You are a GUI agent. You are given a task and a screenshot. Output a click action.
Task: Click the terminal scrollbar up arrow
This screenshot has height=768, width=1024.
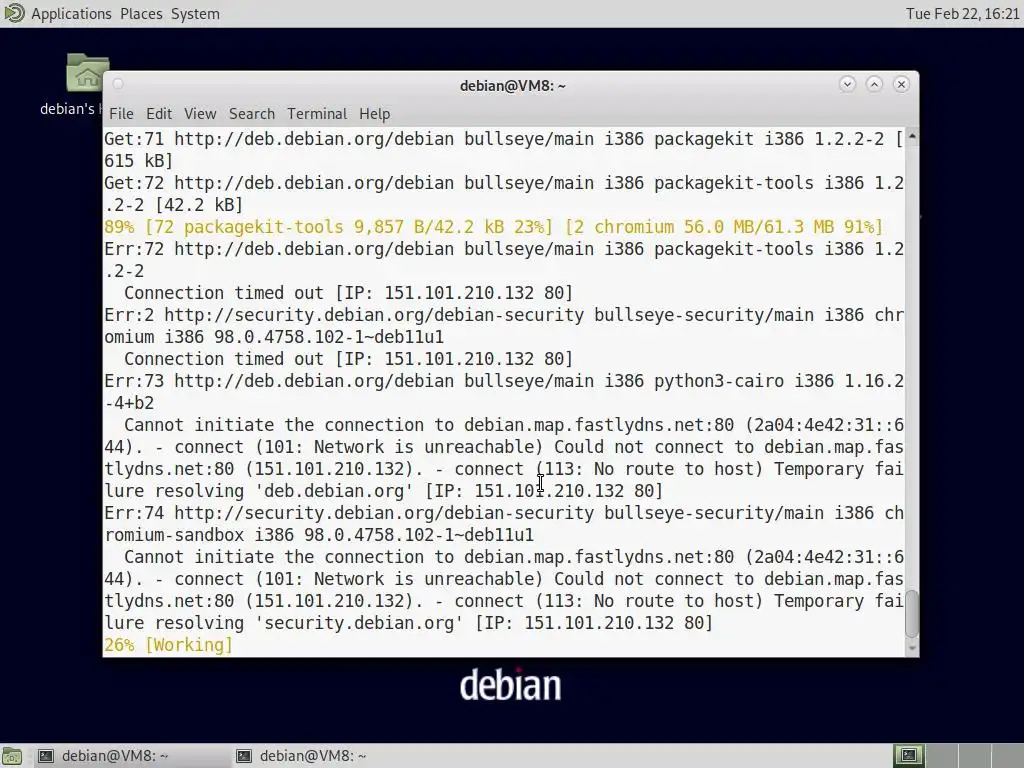click(x=912, y=136)
